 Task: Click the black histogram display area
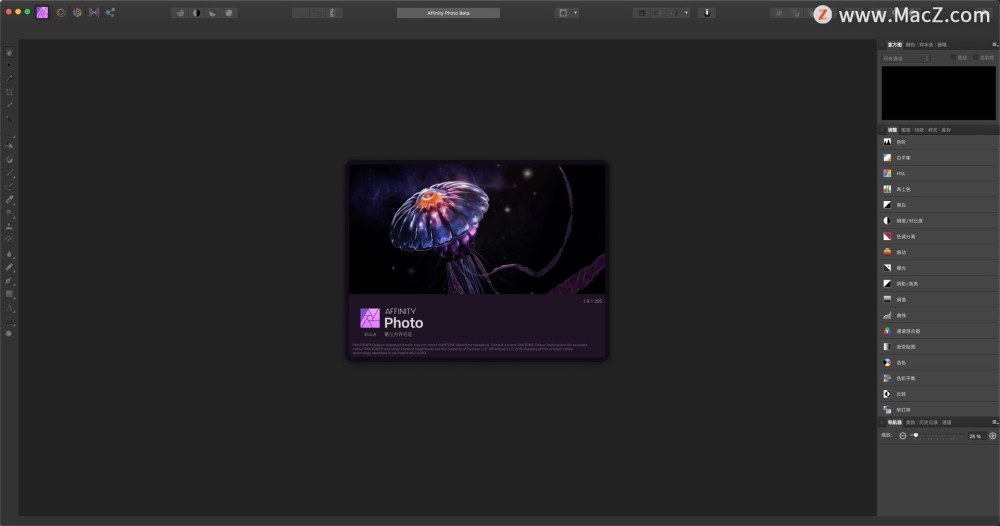click(x=938, y=93)
